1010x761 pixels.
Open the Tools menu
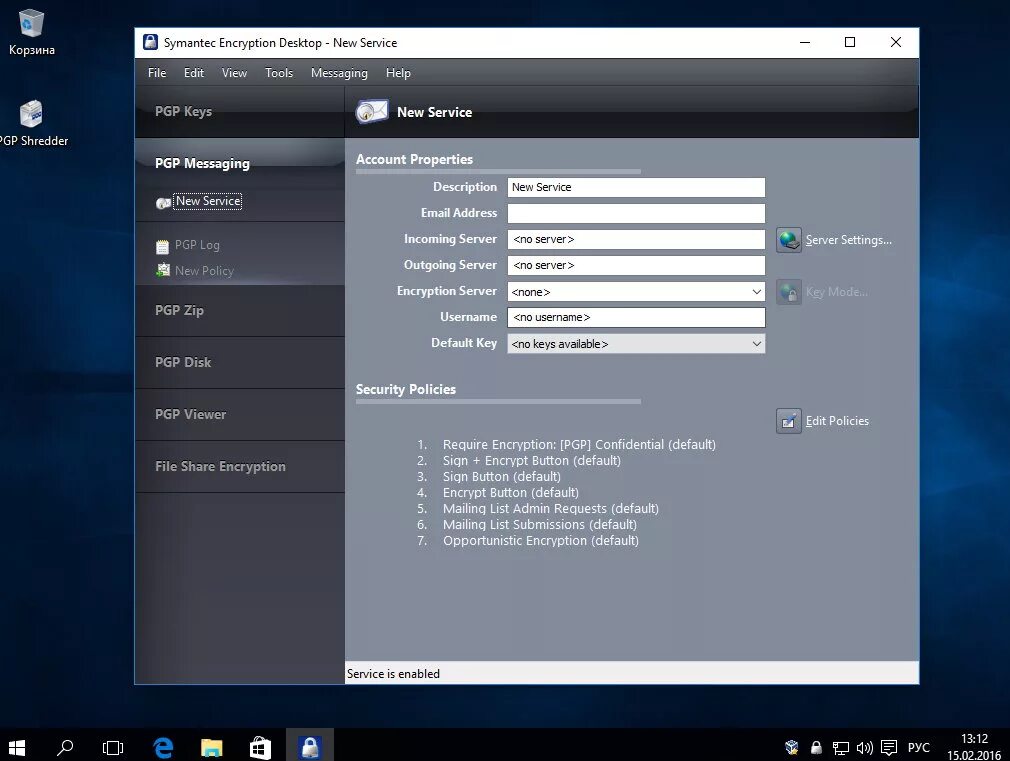[279, 73]
